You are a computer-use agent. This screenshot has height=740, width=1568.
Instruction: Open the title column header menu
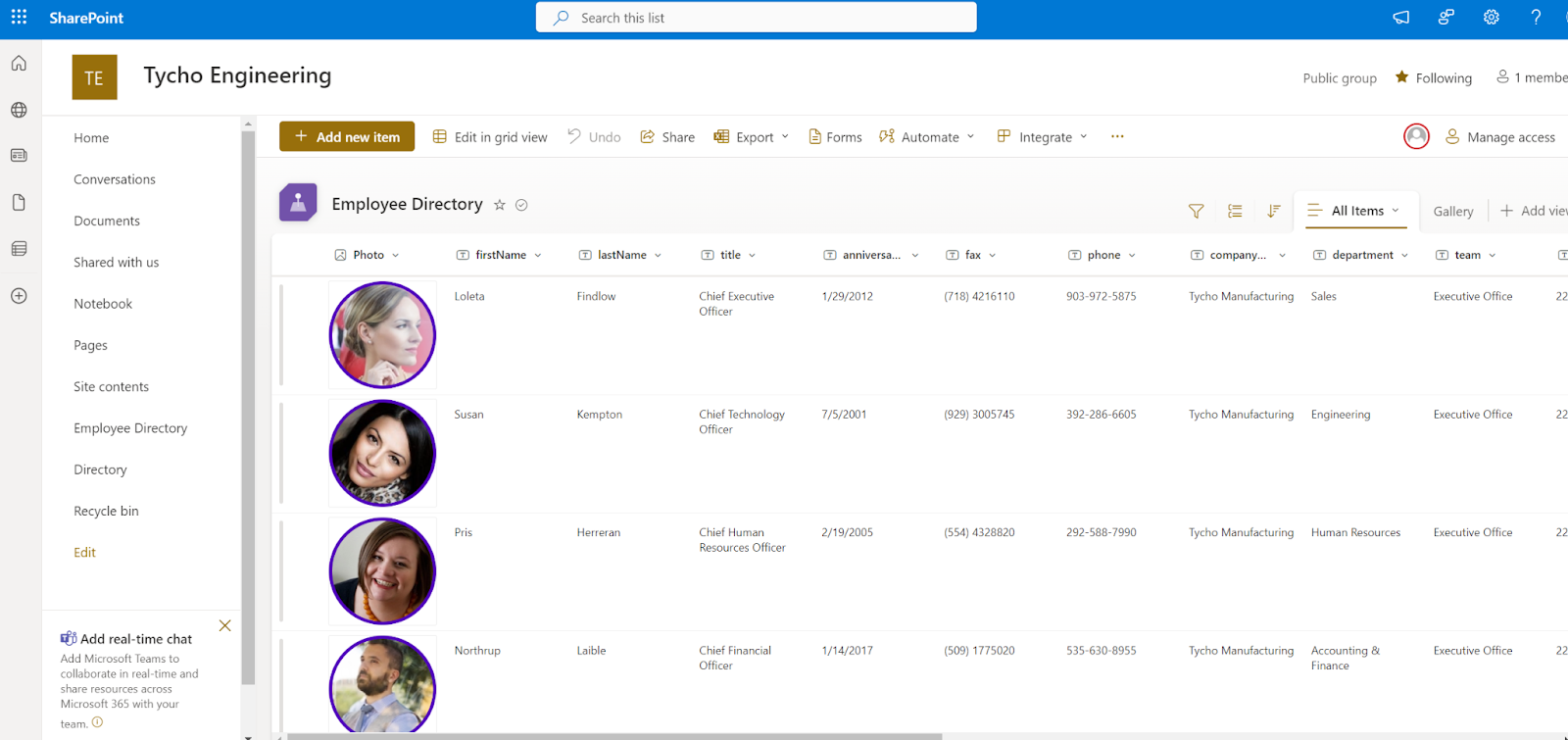click(729, 255)
